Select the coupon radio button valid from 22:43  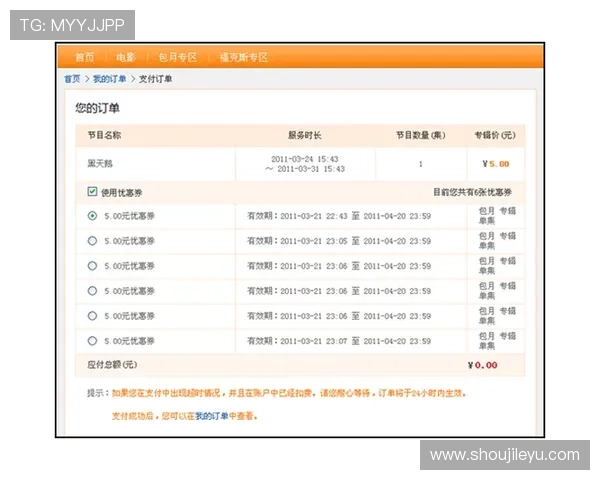click(x=92, y=216)
